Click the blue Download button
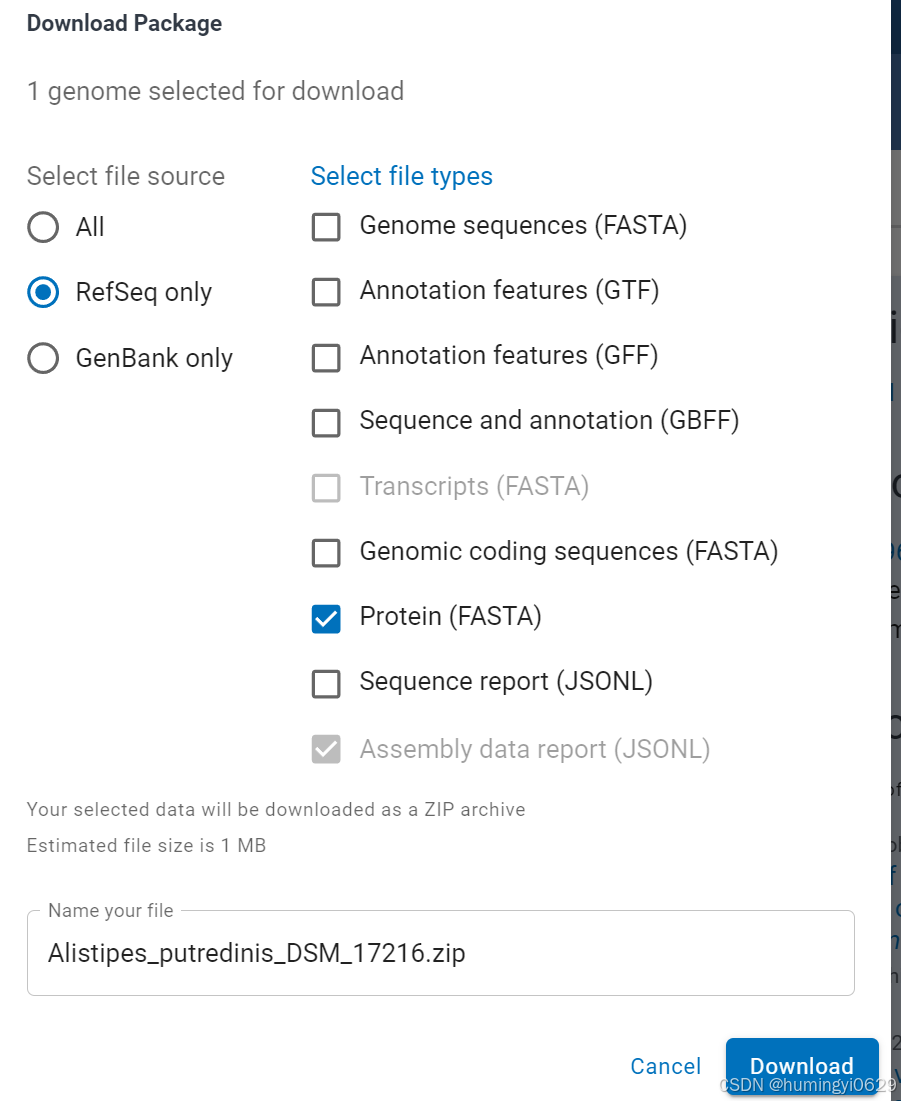The image size is (901, 1101). point(801,1066)
